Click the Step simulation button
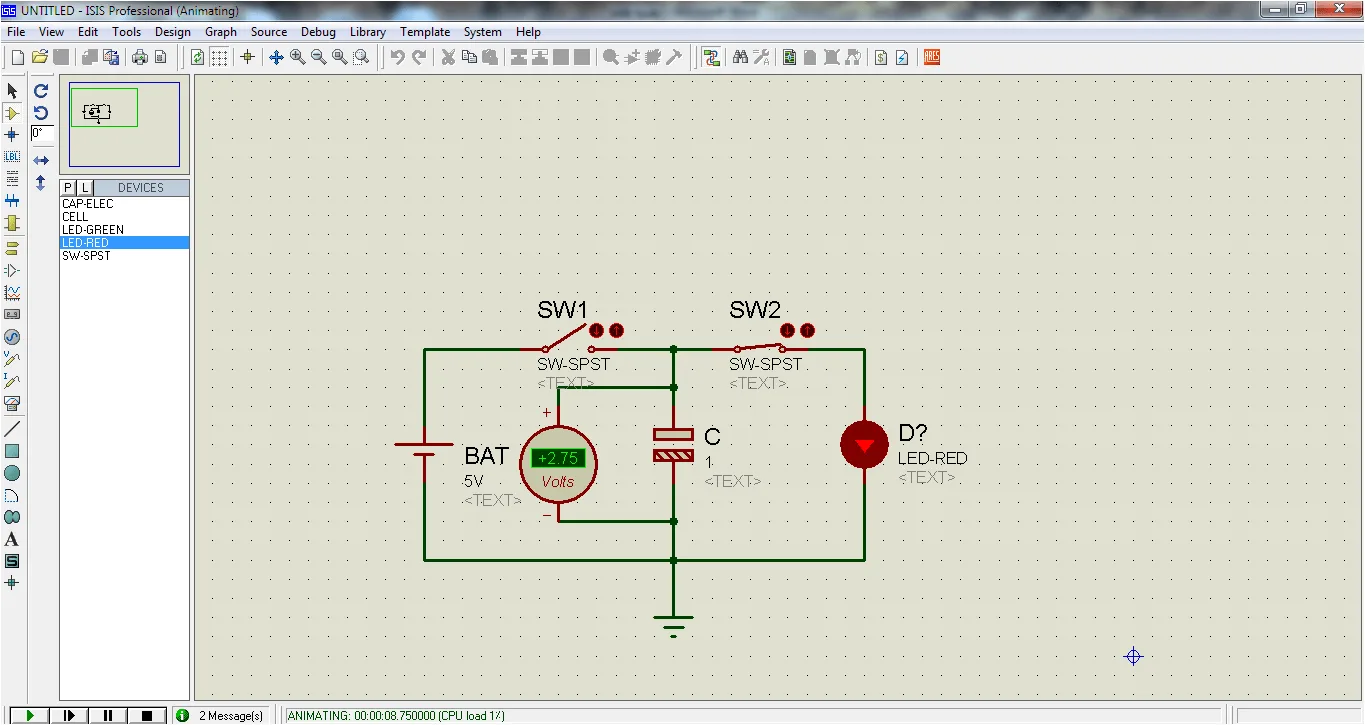Viewport: 1365px width, 725px height. (x=69, y=715)
